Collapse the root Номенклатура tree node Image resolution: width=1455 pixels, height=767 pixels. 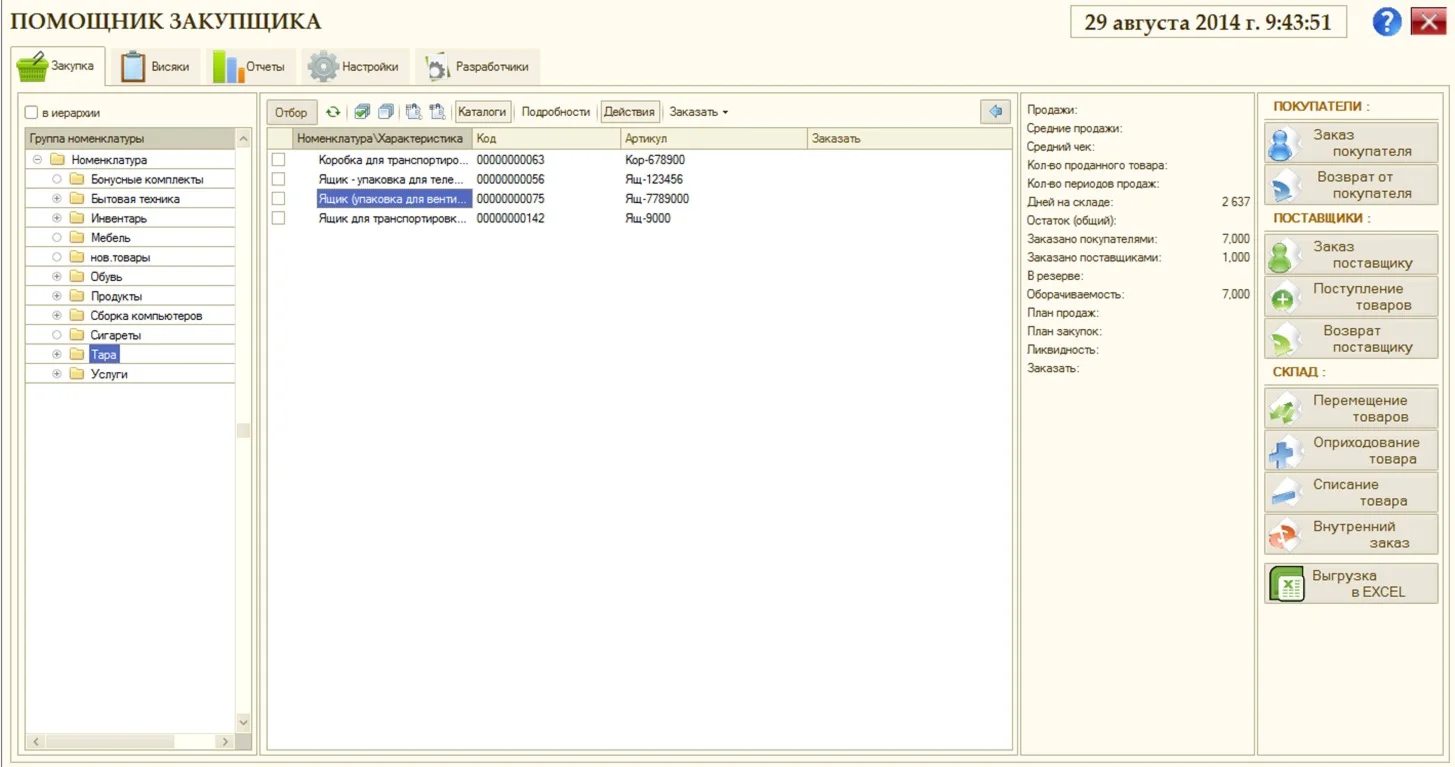[37, 160]
